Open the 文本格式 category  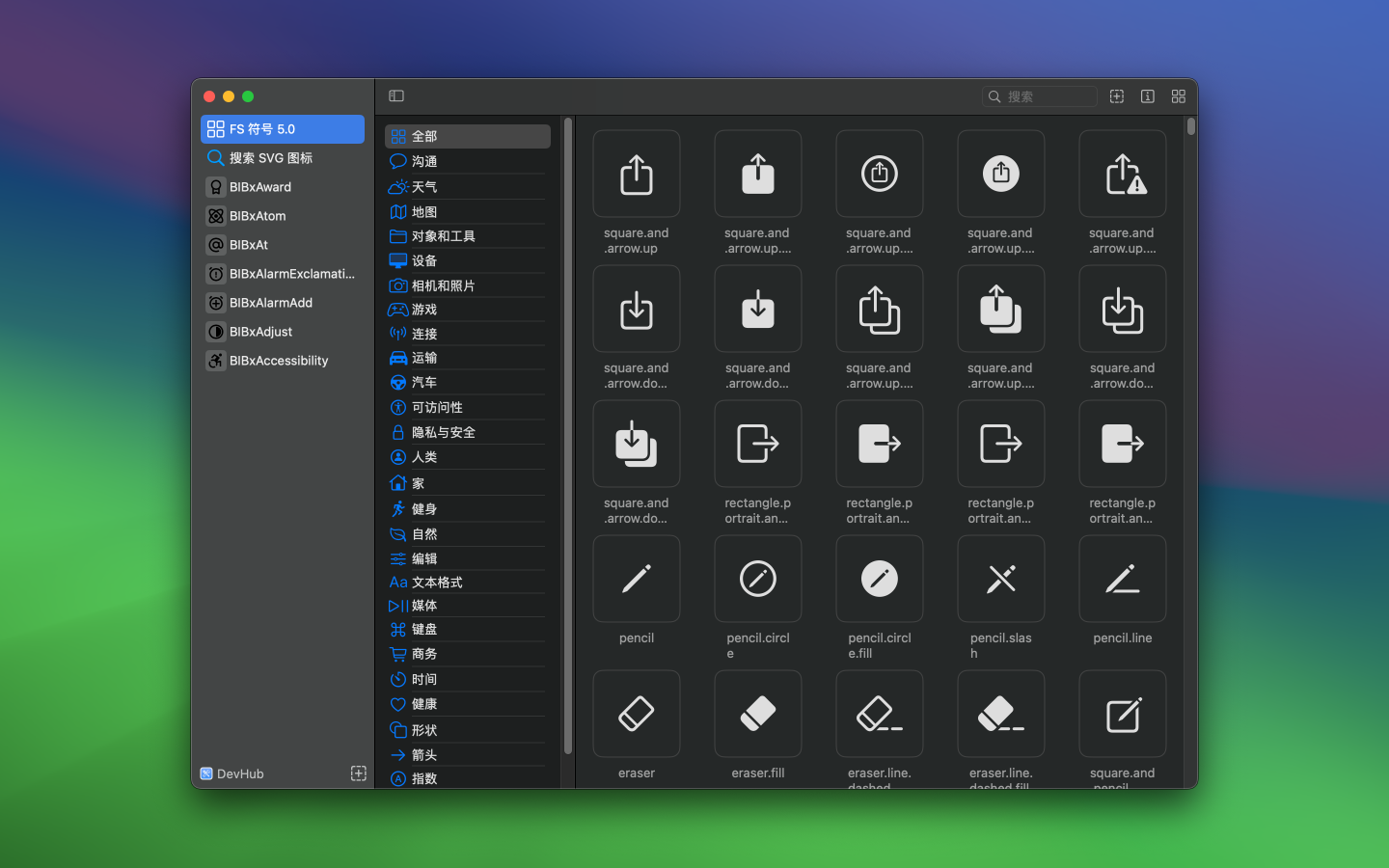click(x=468, y=582)
